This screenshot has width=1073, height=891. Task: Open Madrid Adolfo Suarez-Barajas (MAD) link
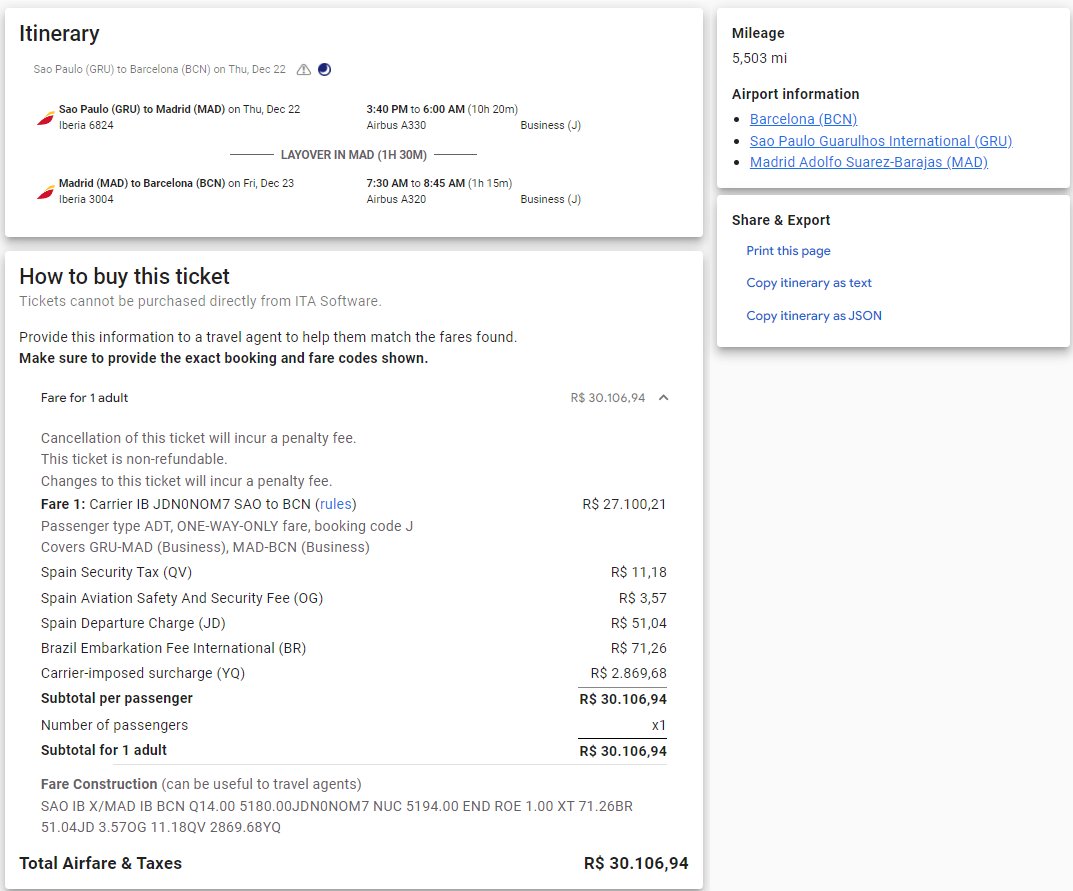(868, 162)
